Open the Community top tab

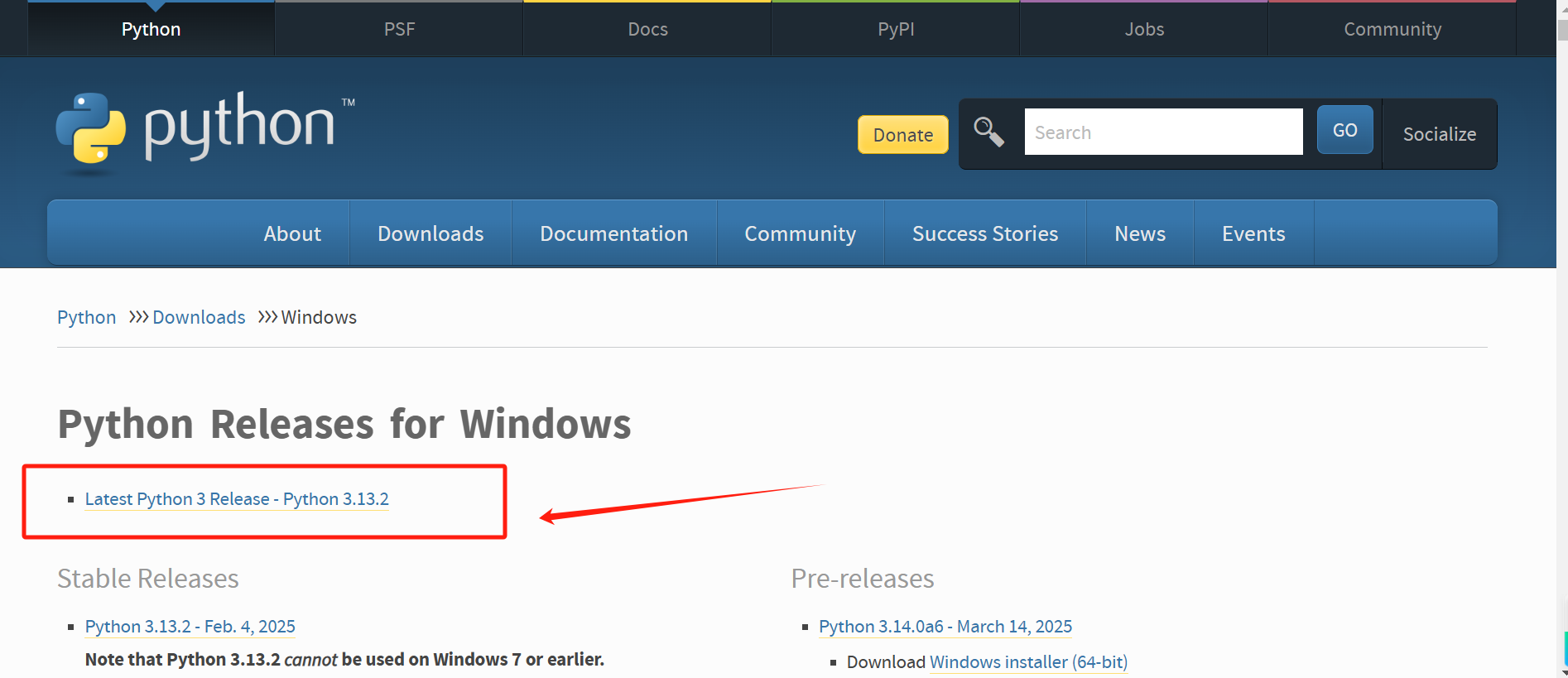click(x=1392, y=29)
